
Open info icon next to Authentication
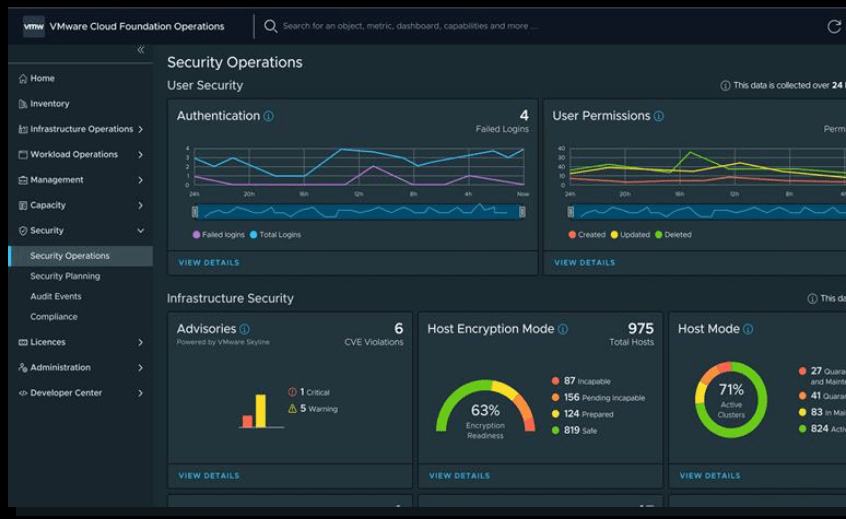click(x=268, y=116)
